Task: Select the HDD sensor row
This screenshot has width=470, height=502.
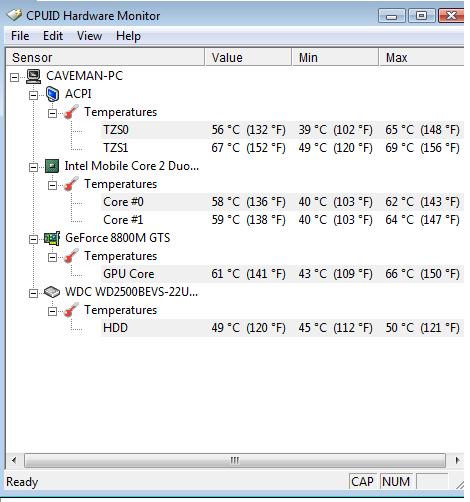Action: [282, 328]
